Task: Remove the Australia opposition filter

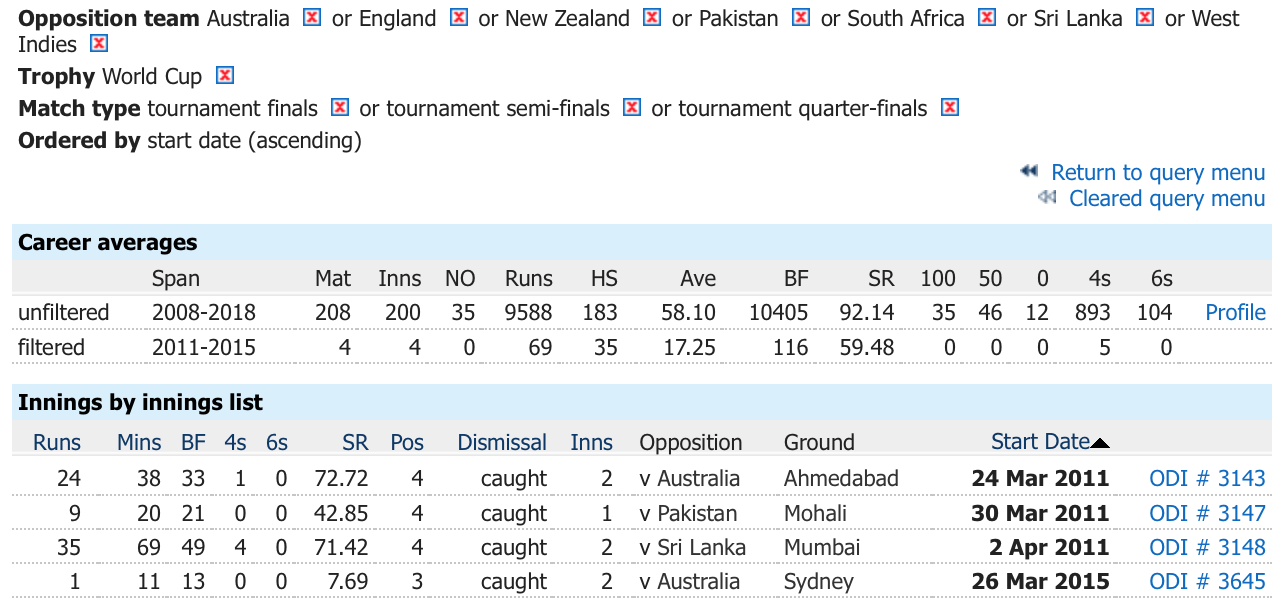Action: pyautogui.click(x=312, y=18)
